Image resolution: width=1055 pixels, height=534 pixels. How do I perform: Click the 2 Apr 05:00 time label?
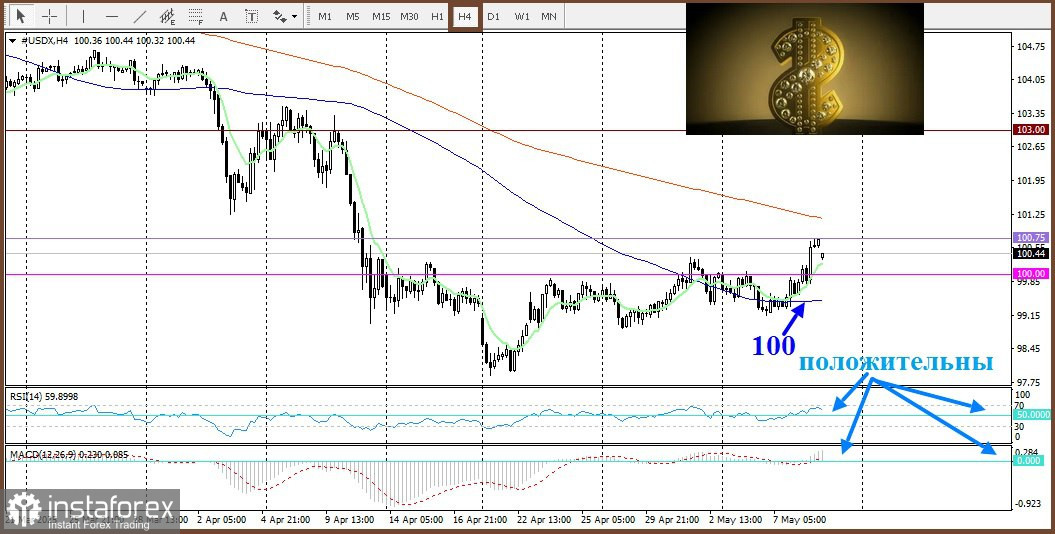click(222, 520)
